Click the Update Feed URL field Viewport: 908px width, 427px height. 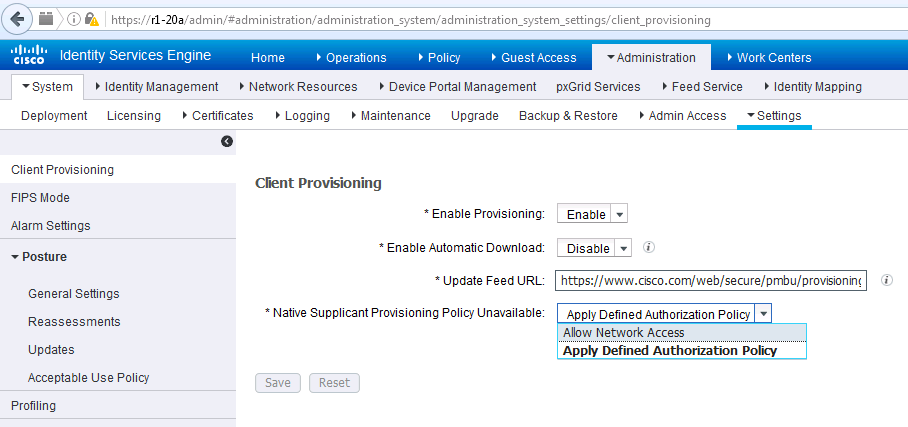click(x=711, y=281)
